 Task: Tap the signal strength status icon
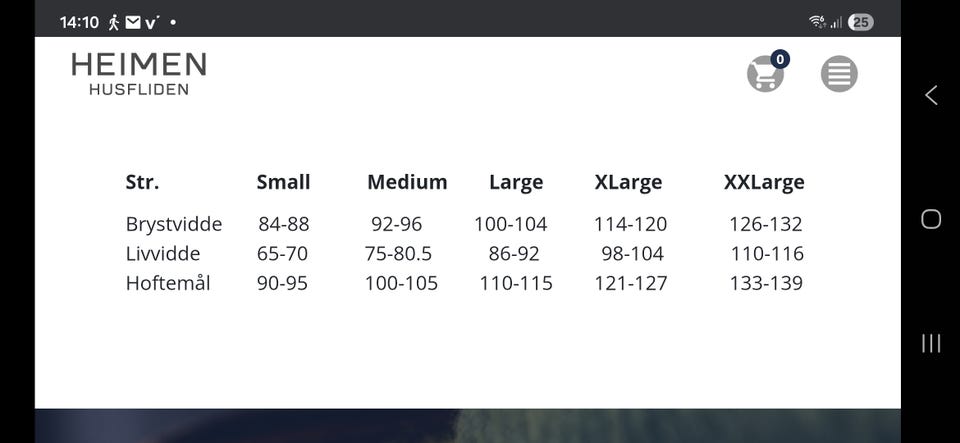pos(836,22)
